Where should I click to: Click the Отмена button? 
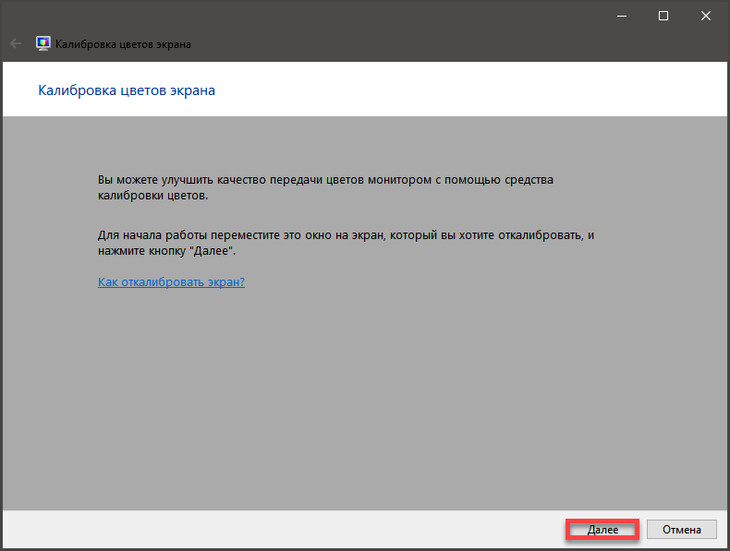pyautogui.click(x=682, y=530)
